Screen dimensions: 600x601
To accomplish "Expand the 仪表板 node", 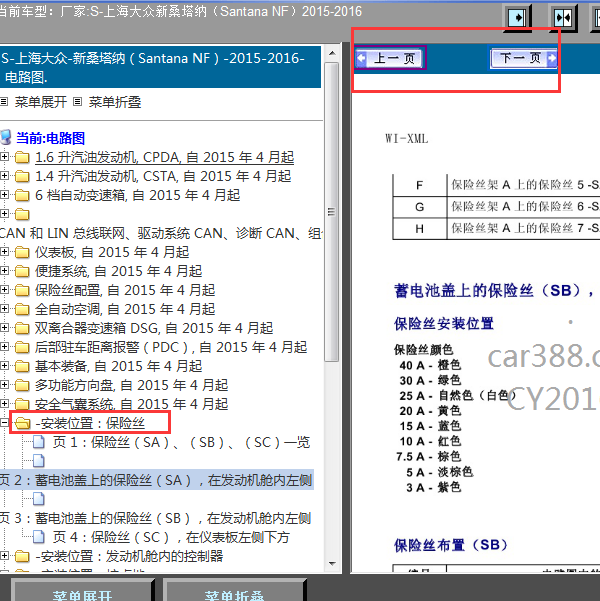I will click(x=4, y=251).
